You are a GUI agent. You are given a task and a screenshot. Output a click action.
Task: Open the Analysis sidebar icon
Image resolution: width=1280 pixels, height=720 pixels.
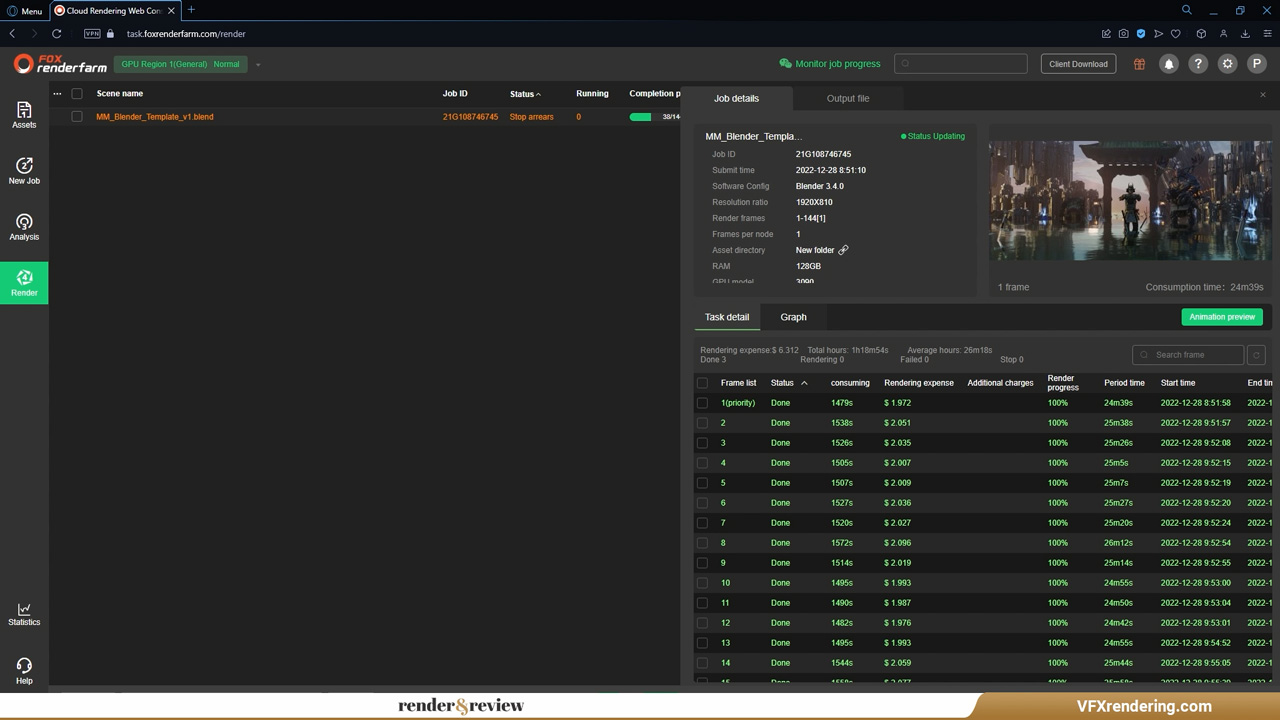tap(24, 226)
